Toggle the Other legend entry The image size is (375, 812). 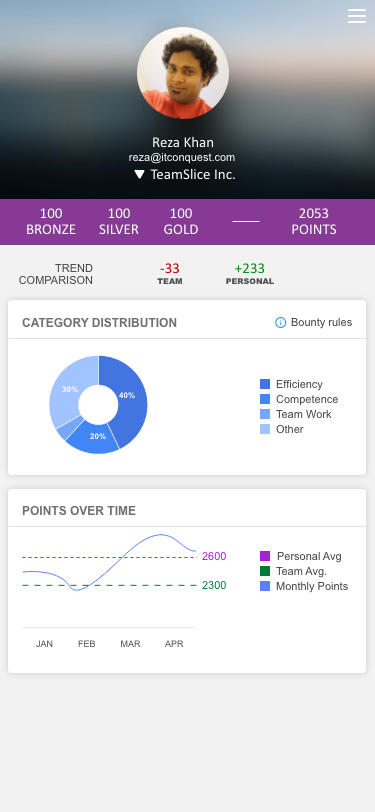[282, 429]
